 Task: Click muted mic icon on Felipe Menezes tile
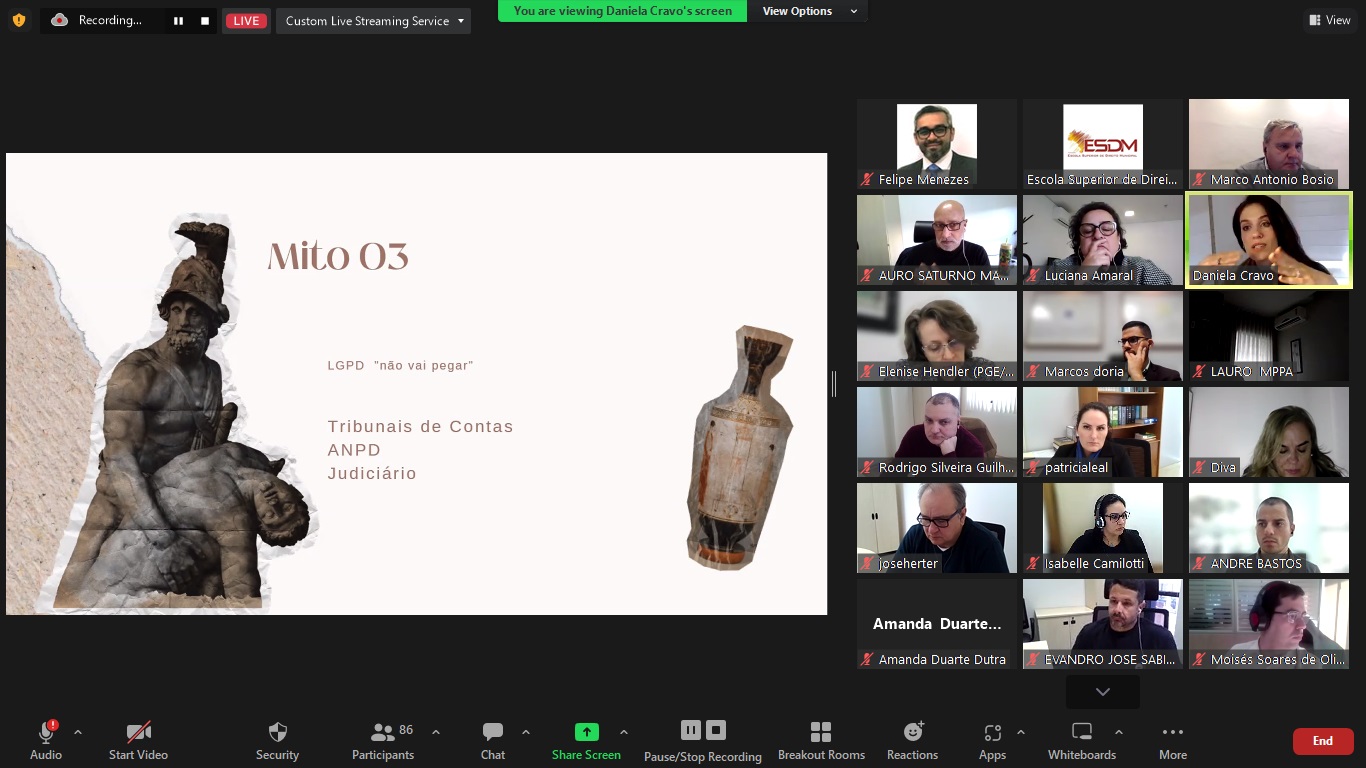click(867, 180)
